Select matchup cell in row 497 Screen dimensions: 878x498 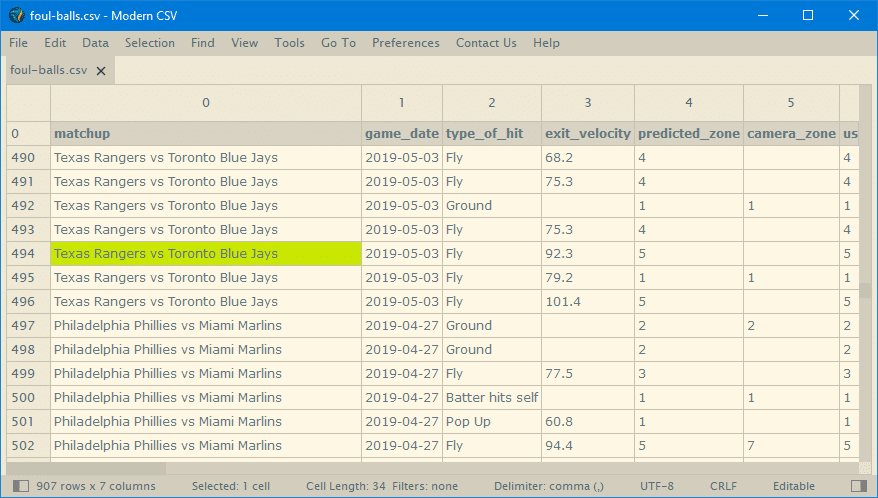click(x=206, y=325)
